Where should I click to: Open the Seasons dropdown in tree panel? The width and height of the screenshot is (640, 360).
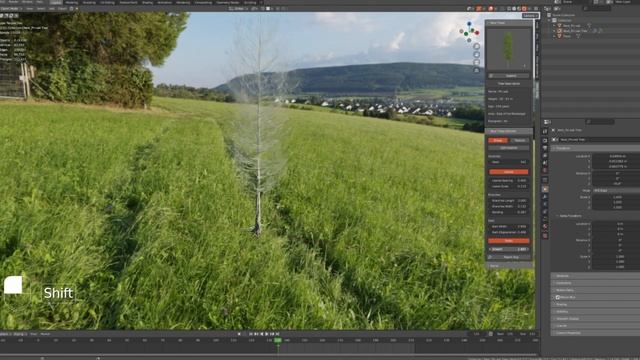click(509, 162)
